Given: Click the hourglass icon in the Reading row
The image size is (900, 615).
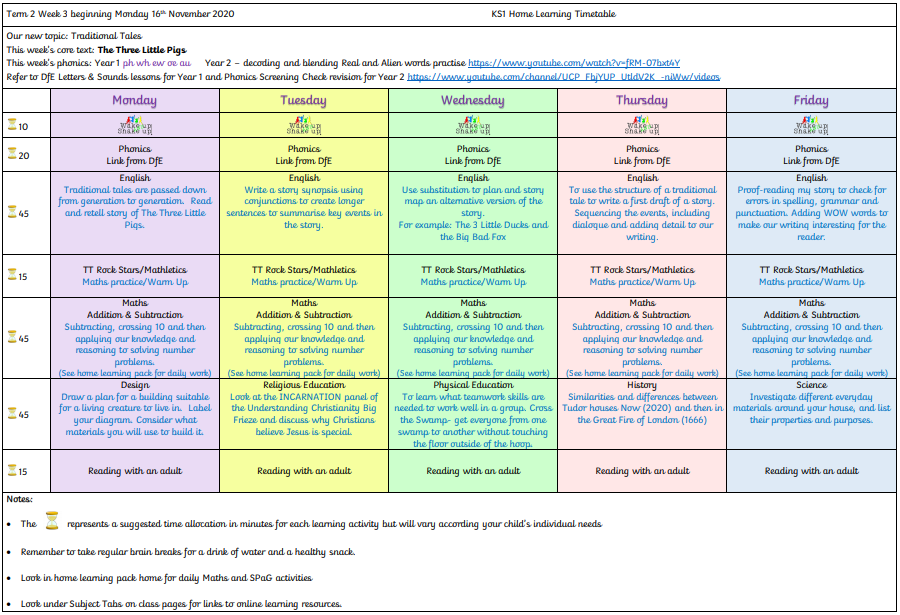Looking at the screenshot, I should pyautogui.click(x=12, y=471).
